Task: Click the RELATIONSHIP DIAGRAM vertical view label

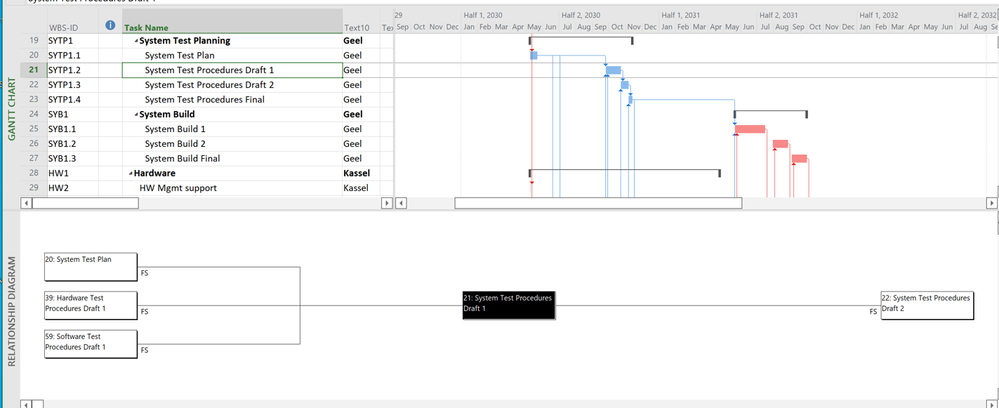Action: pyautogui.click(x=11, y=310)
